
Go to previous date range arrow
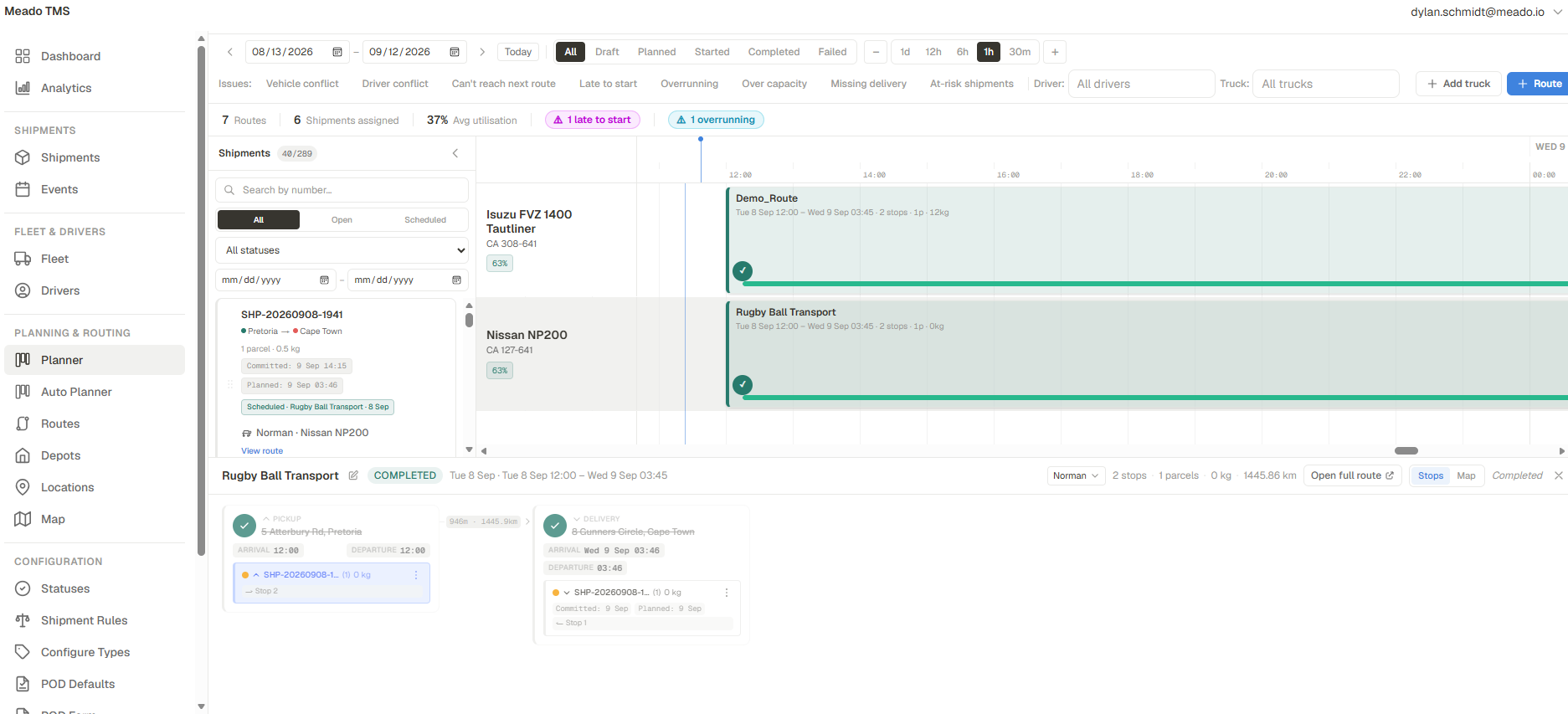(x=230, y=52)
